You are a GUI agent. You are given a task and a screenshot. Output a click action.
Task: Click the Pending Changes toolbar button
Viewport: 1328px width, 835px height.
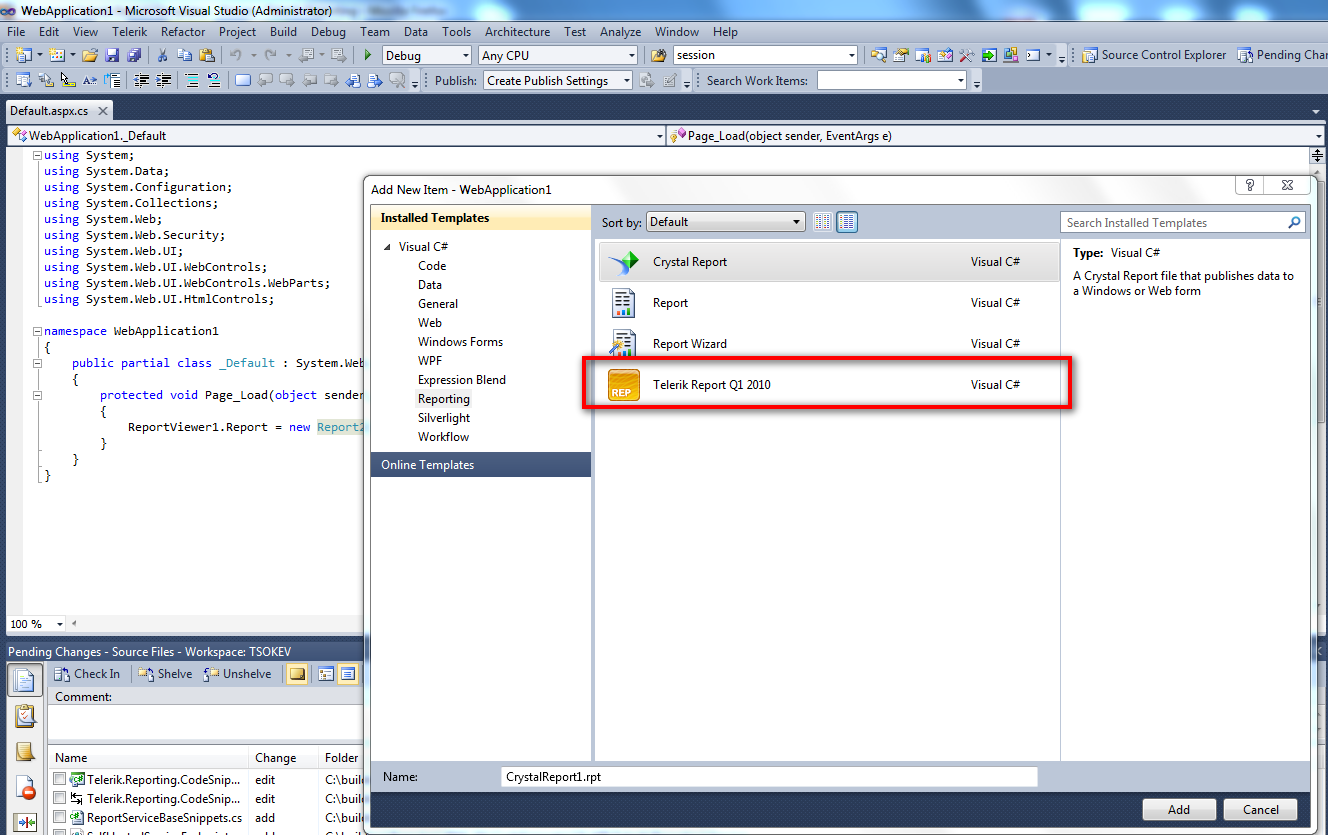pos(1283,55)
